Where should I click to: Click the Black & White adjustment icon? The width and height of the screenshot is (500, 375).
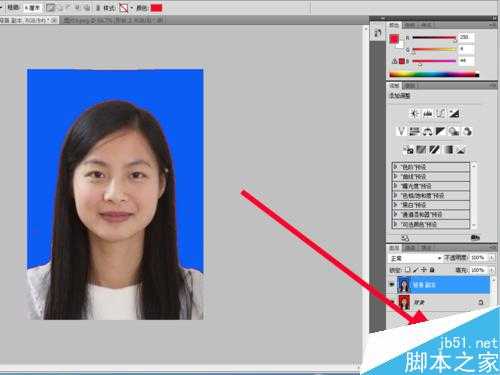441,131
